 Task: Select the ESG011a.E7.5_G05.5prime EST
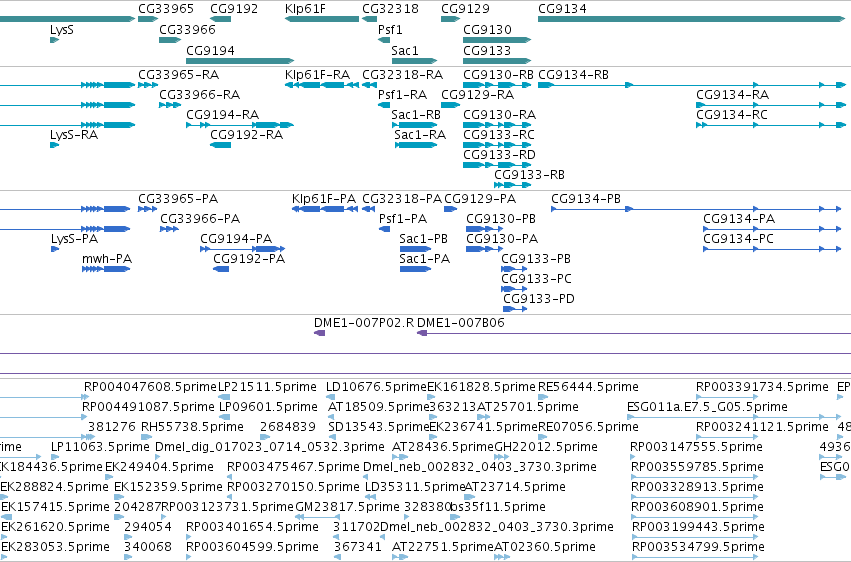coord(735,417)
